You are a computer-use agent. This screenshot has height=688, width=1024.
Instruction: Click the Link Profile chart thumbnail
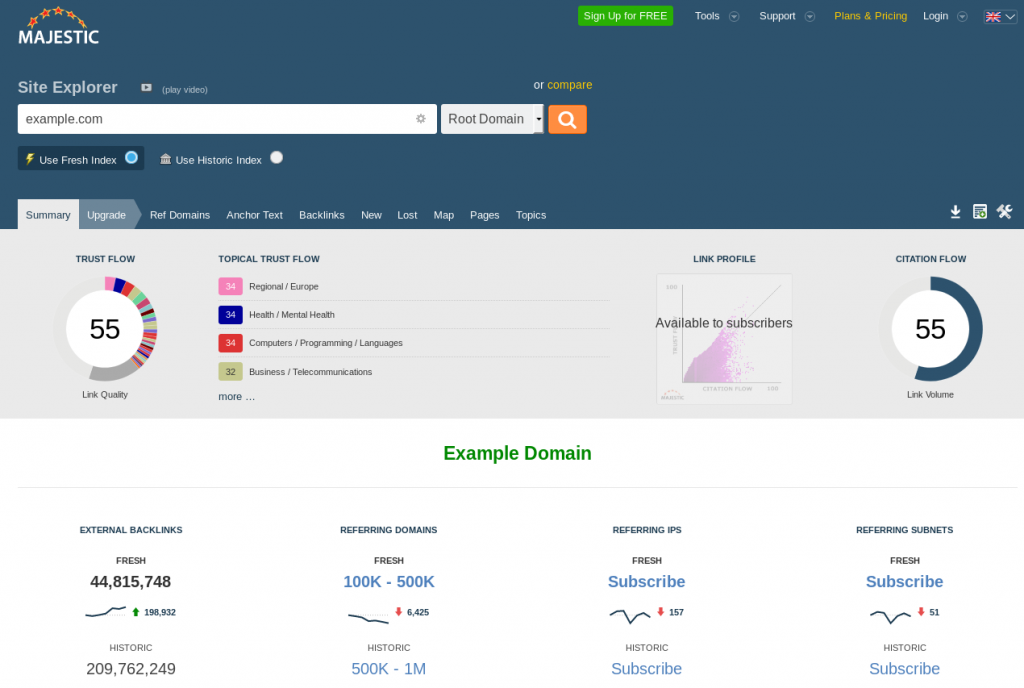click(x=724, y=339)
